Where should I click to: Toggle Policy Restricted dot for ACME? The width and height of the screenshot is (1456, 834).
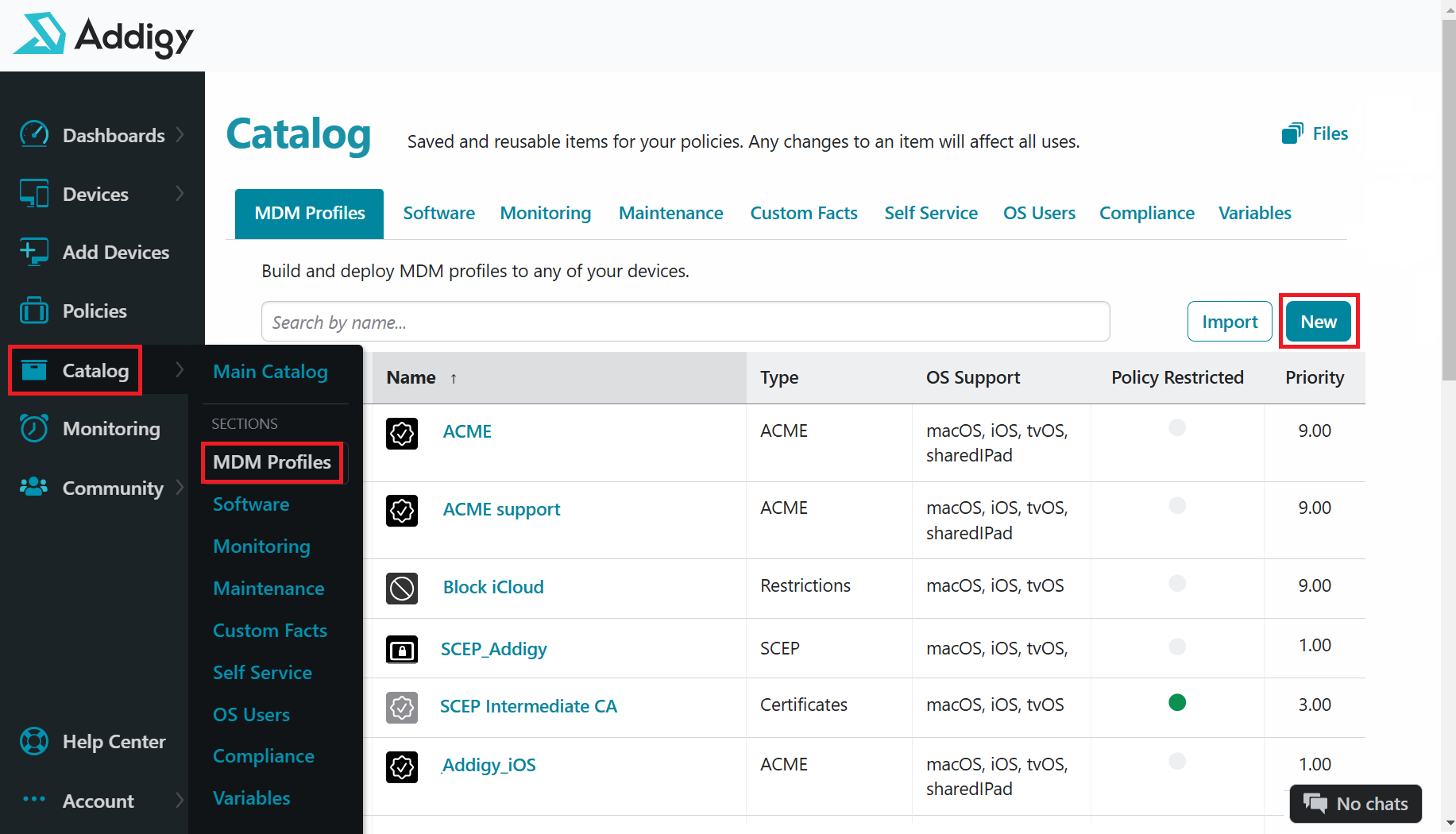coord(1177,427)
